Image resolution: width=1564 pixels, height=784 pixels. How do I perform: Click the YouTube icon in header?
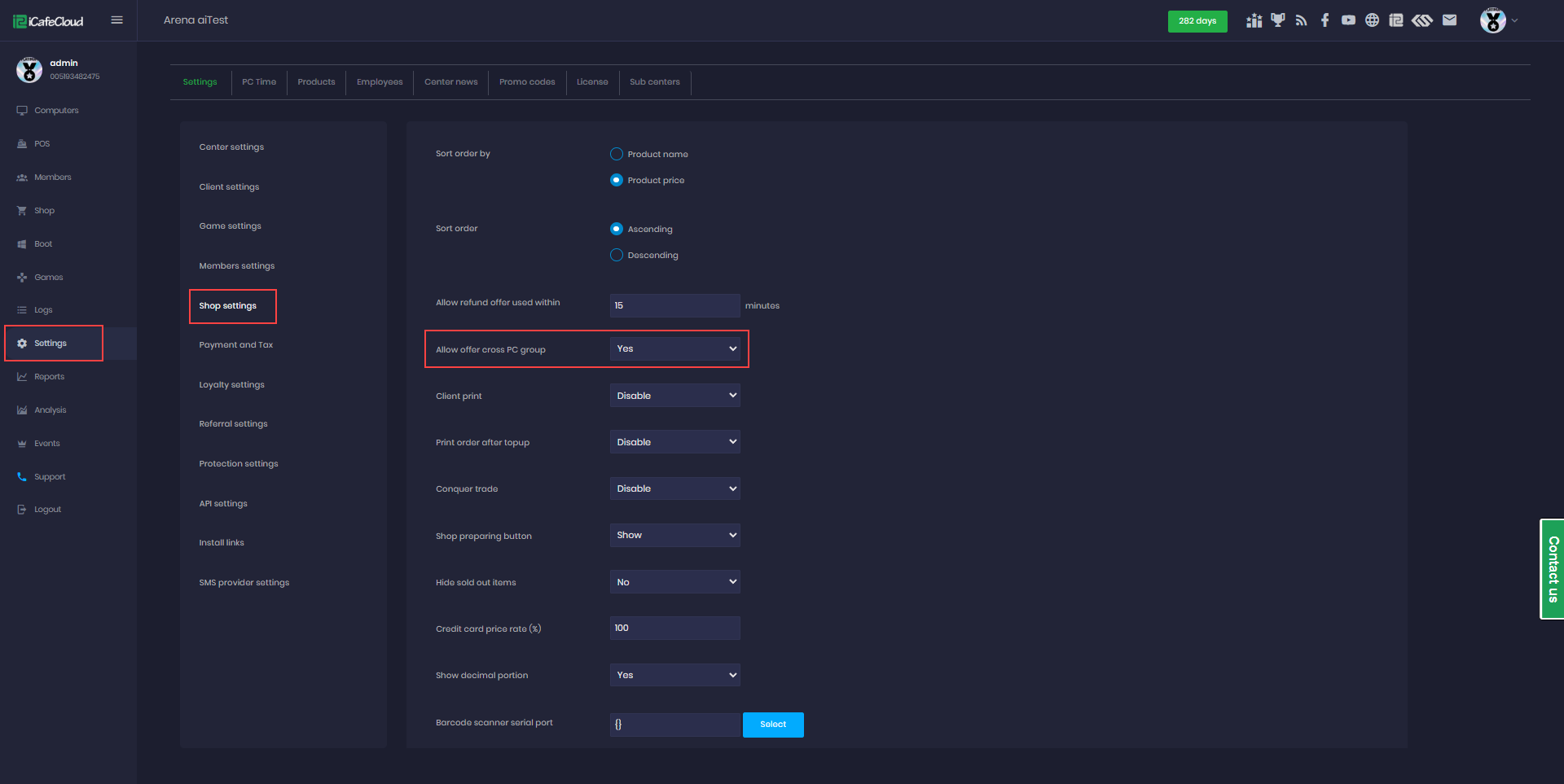tap(1348, 20)
